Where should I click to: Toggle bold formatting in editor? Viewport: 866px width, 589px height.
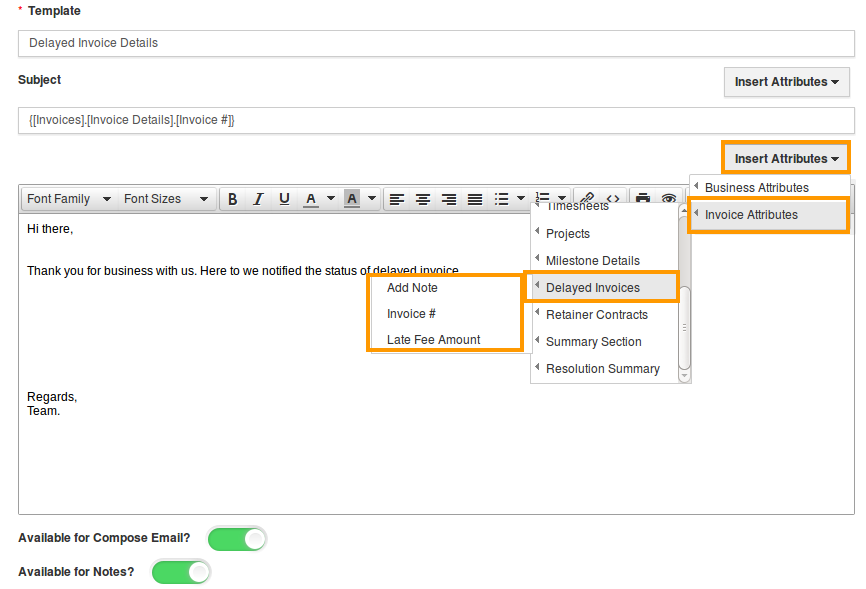pyautogui.click(x=232, y=199)
